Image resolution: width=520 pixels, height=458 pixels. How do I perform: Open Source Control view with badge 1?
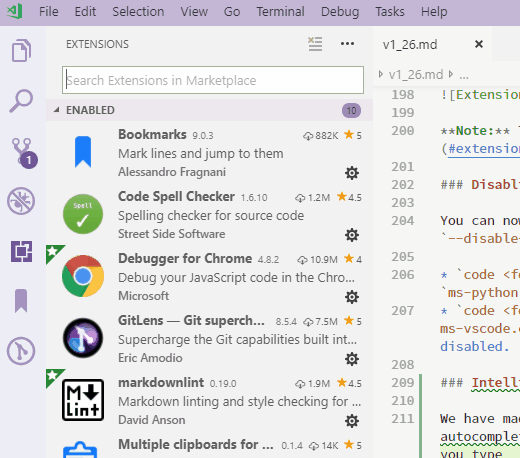[24, 152]
